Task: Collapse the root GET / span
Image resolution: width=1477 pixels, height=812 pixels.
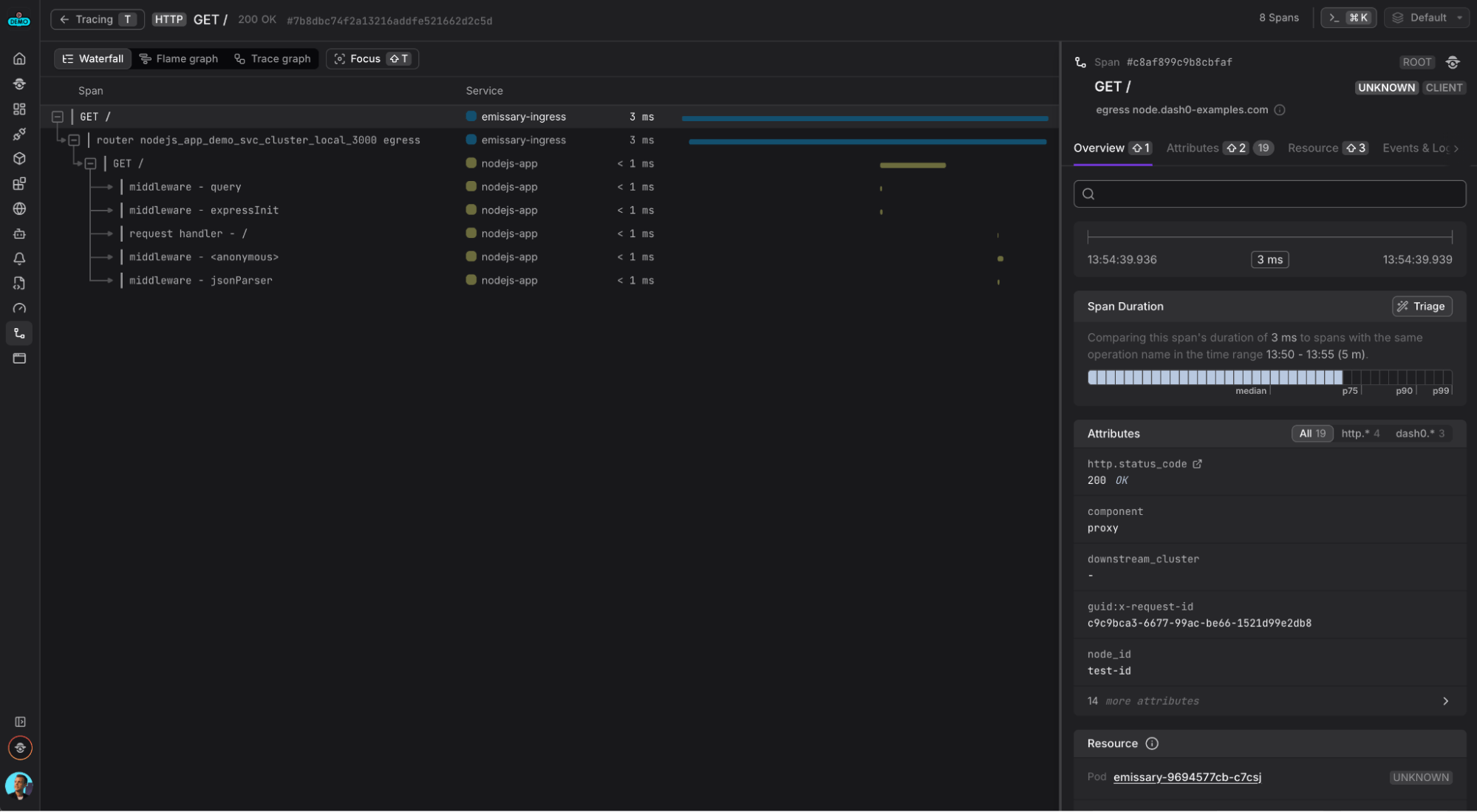Action: (58, 117)
